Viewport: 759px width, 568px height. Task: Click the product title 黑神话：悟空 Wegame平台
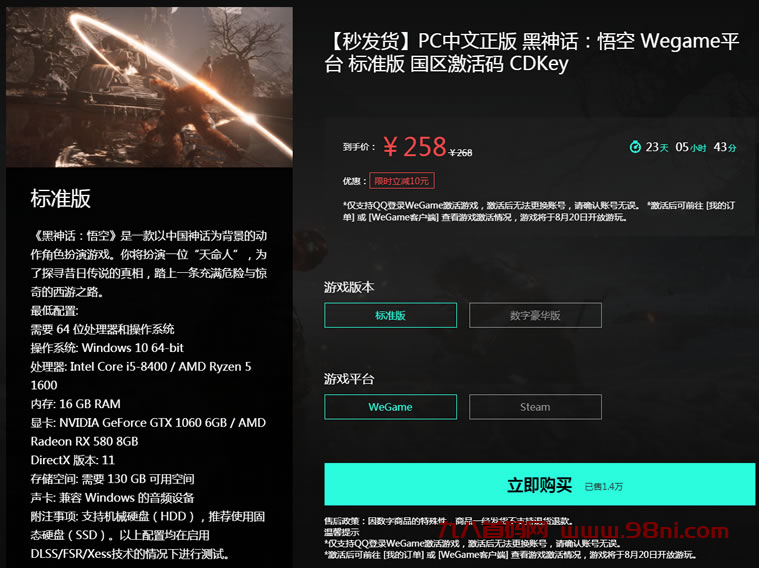(x=532, y=52)
